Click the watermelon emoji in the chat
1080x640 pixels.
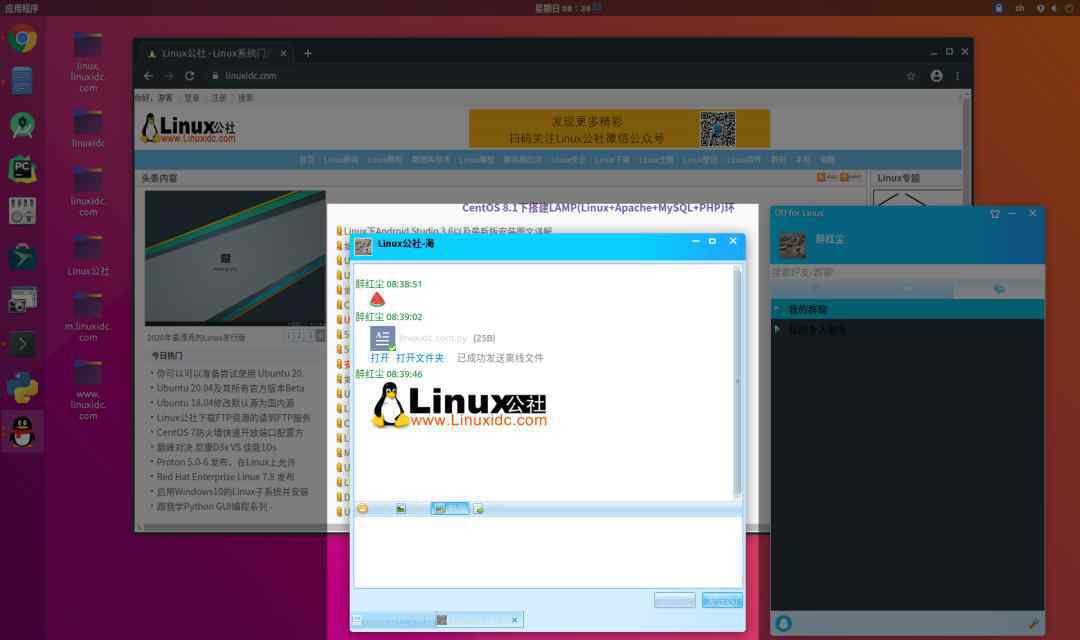377,299
